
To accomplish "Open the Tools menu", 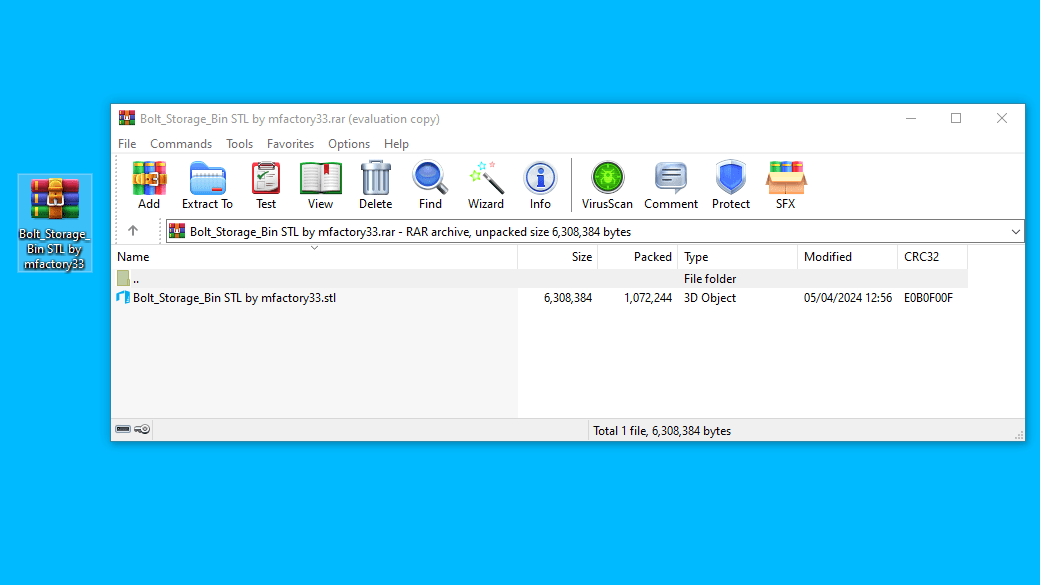I will (239, 144).
